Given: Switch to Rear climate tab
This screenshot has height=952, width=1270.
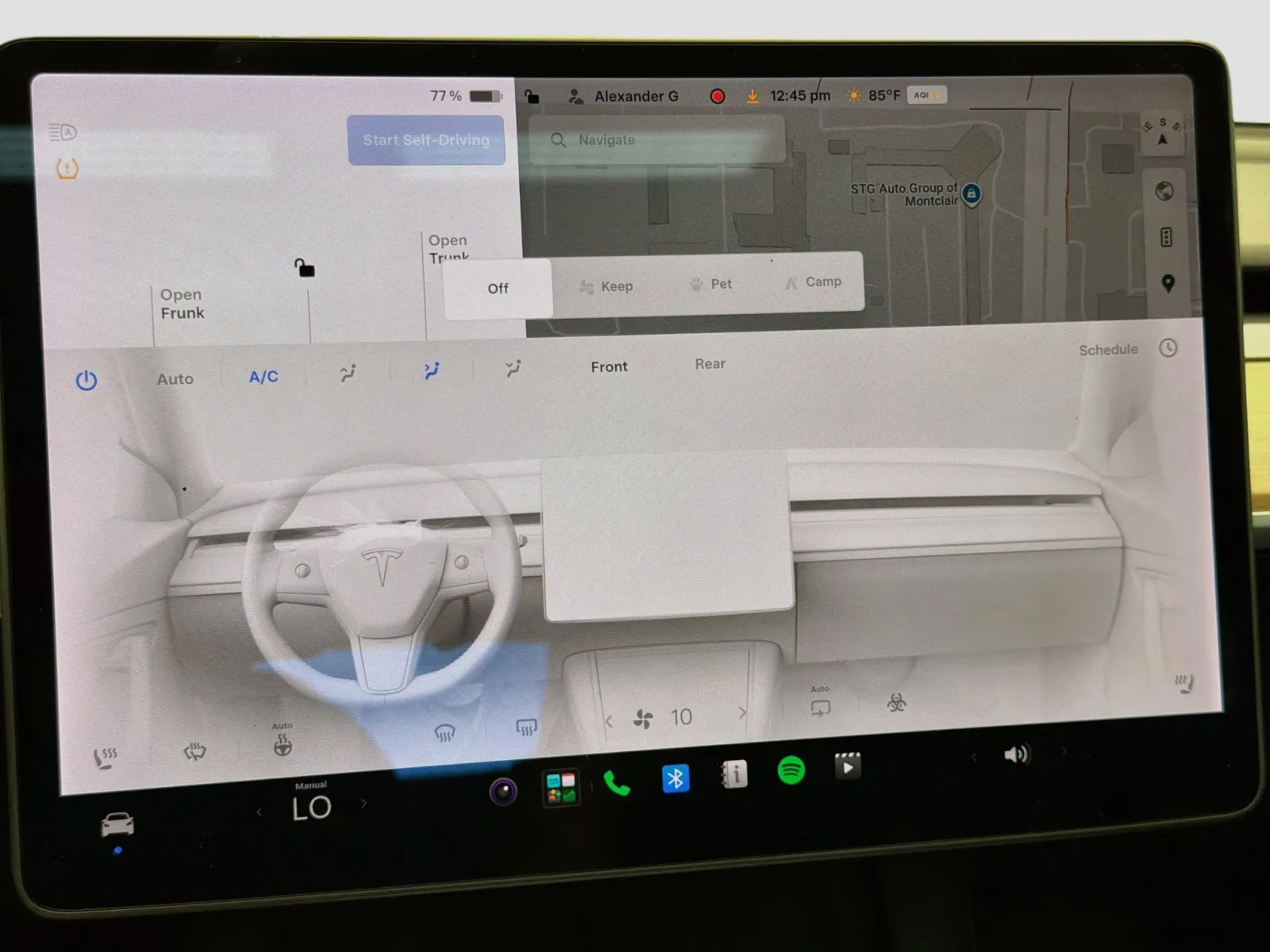Looking at the screenshot, I should pos(710,363).
